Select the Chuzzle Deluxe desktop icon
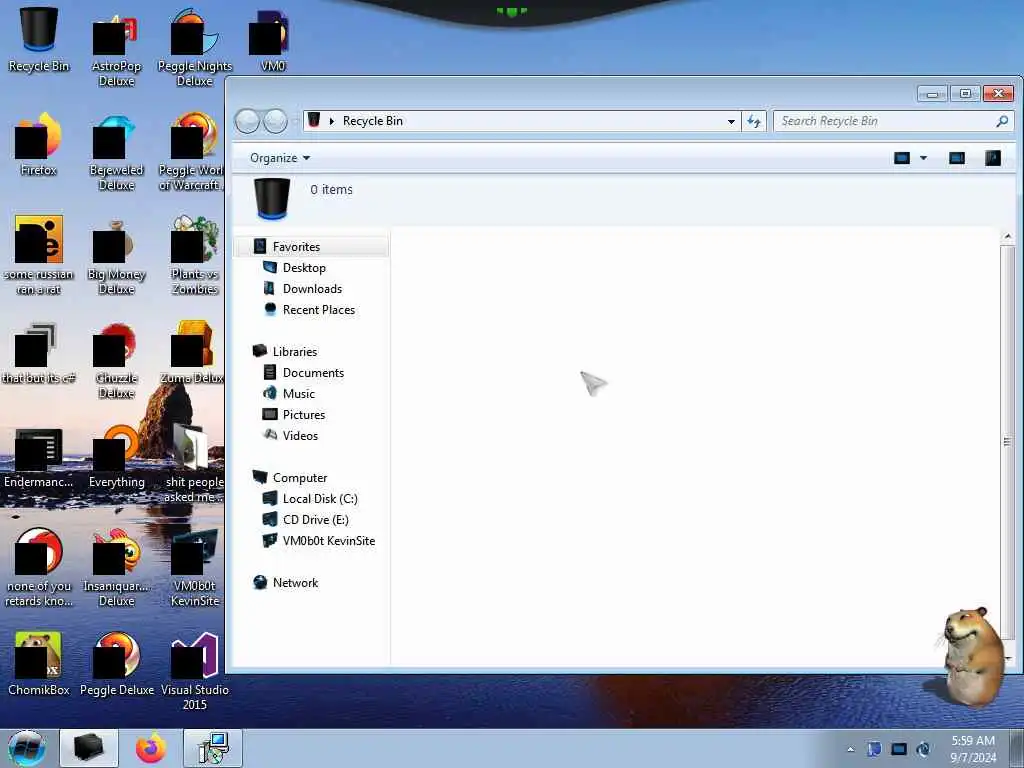Screen dimensions: 1024x768 (116, 360)
